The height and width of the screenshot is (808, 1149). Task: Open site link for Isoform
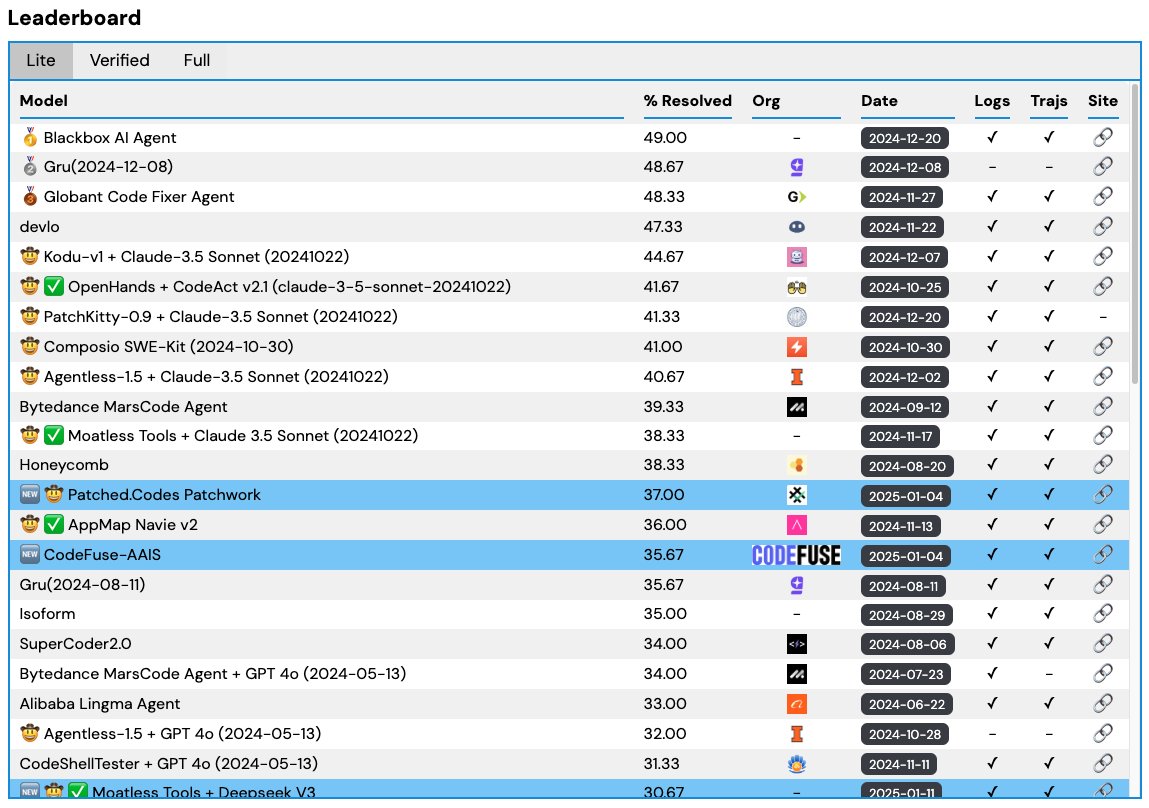point(1103,614)
